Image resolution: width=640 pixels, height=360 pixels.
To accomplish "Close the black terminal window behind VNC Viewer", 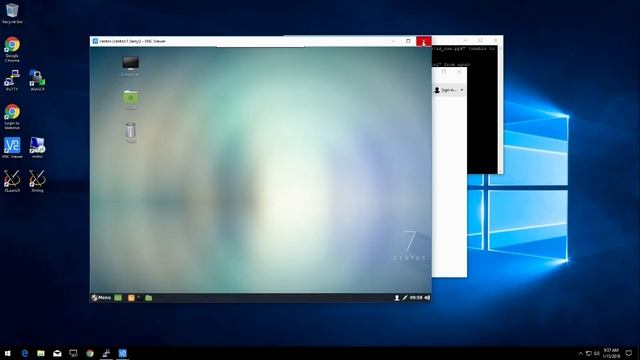I will 496,40.
